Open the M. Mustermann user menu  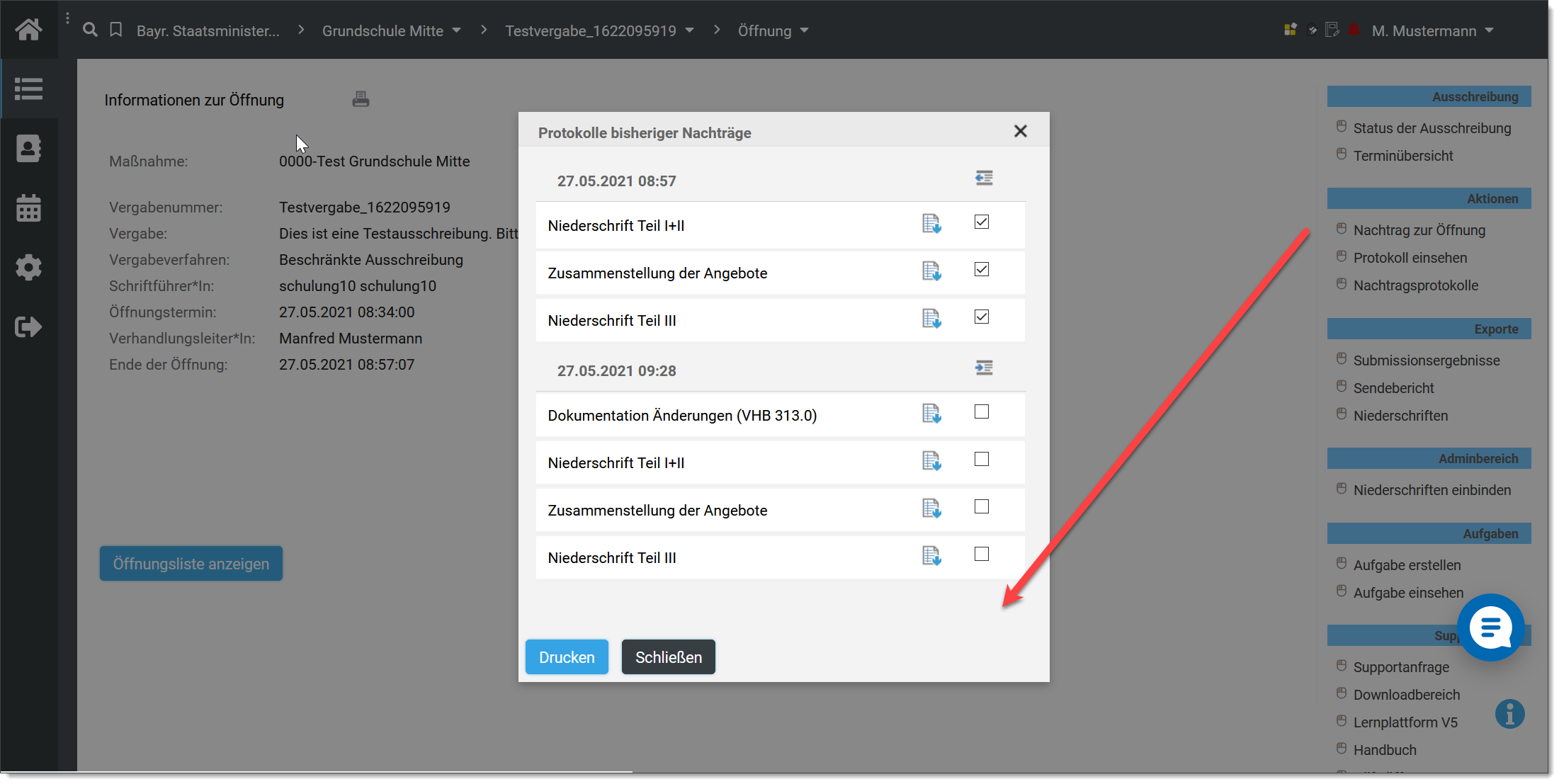click(1432, 30)
